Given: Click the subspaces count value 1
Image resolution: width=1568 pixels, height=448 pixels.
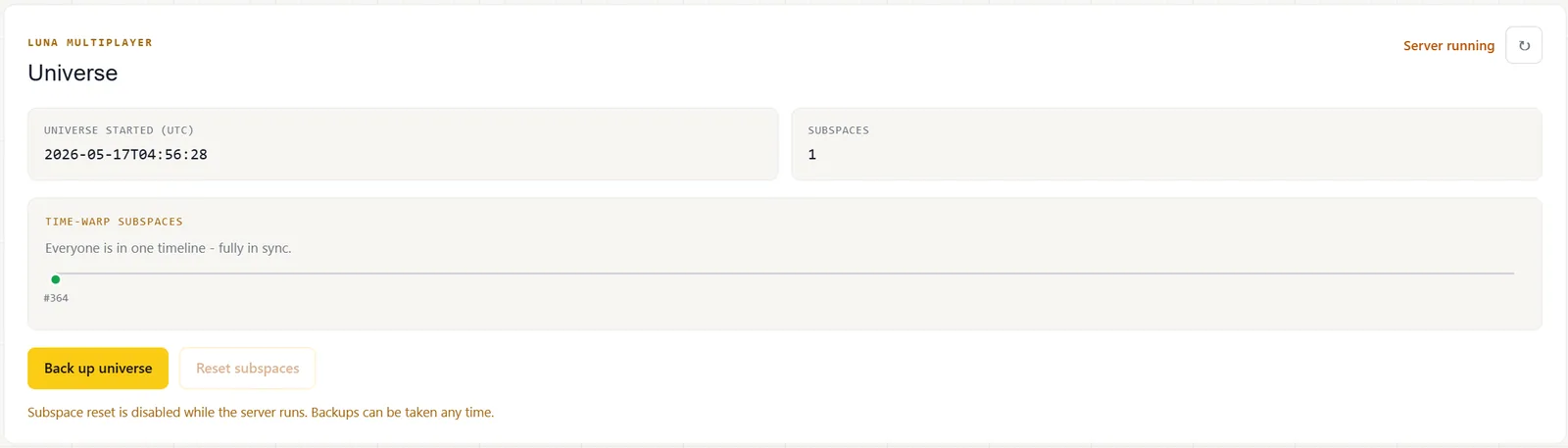Looking at the screenshot, I should tap(811, 155).
